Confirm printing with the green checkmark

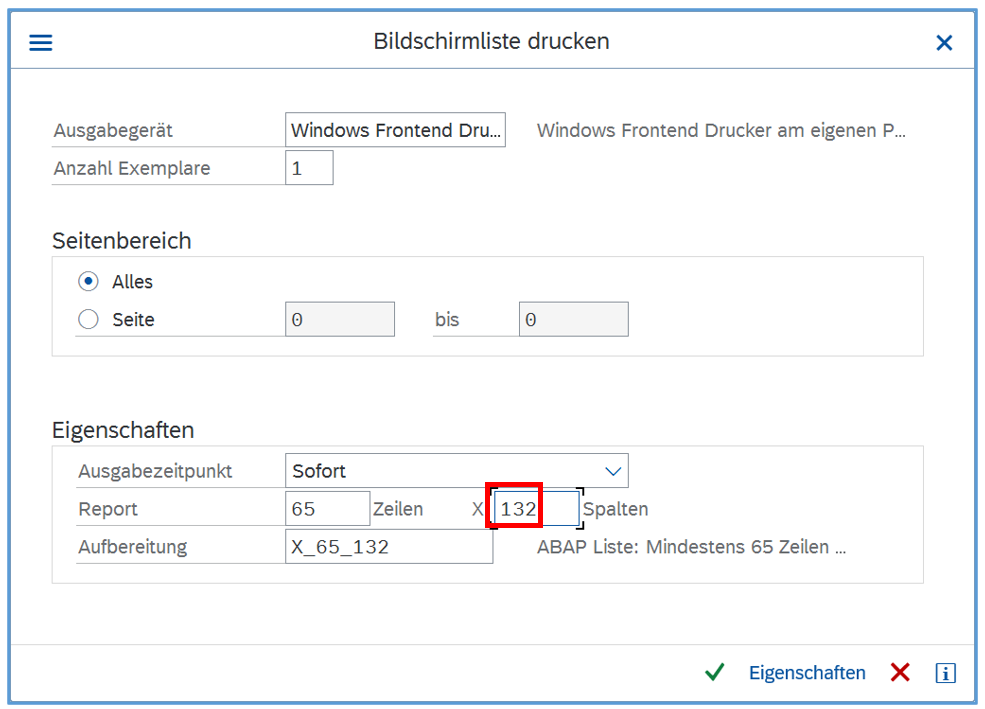(x=714, y=673)
